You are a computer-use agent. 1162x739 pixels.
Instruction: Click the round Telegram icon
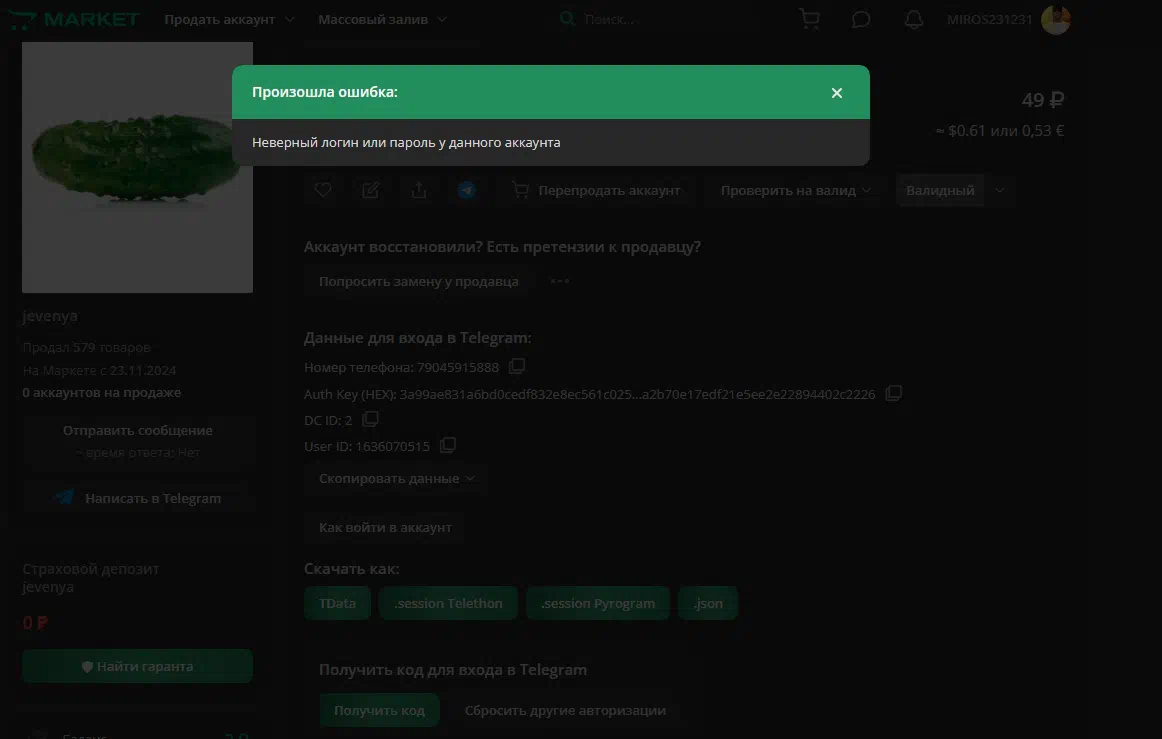tap(467, 190)
